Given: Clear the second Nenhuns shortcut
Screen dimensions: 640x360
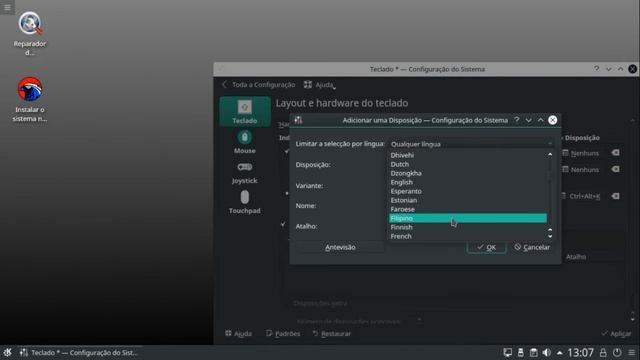Looking at the screenshot, I should tap(616, 169).
